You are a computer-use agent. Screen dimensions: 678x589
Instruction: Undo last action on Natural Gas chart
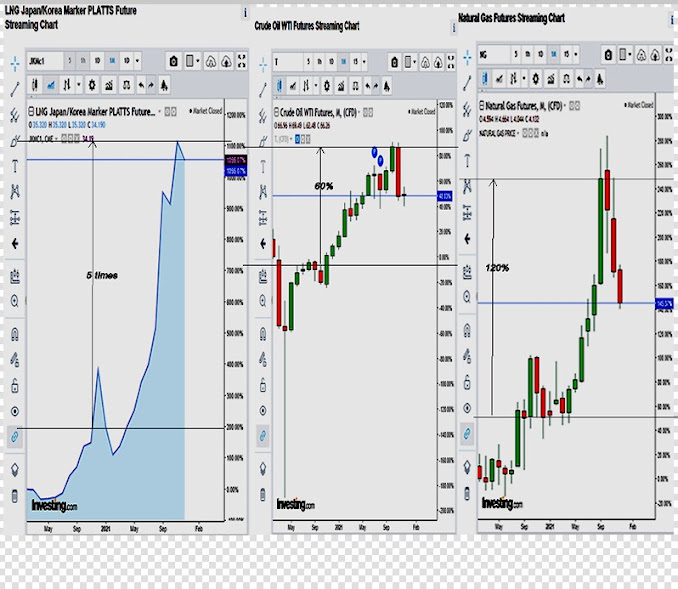(x=580, y=79)
